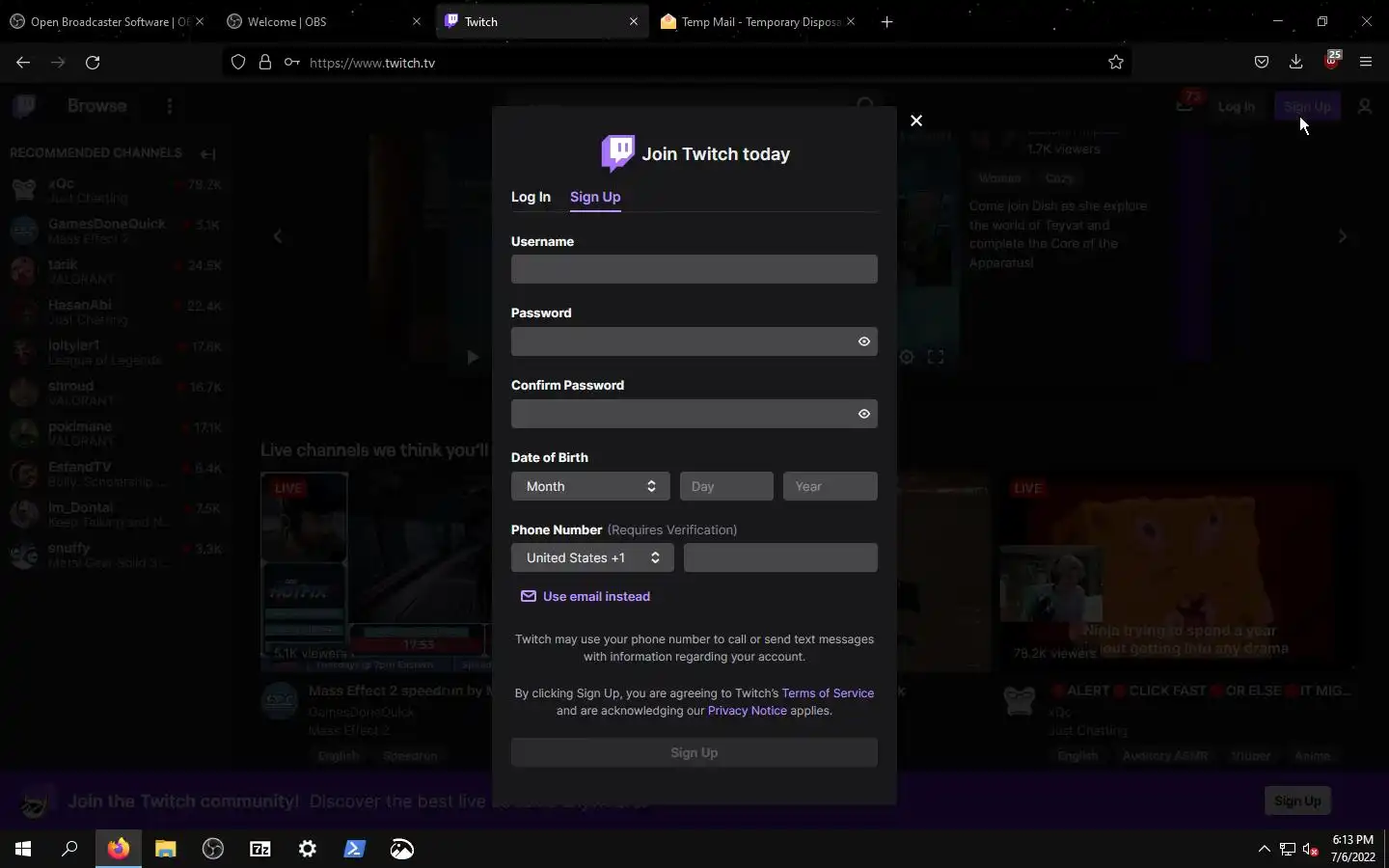Open a new browser tab

[x=887, y=21]
